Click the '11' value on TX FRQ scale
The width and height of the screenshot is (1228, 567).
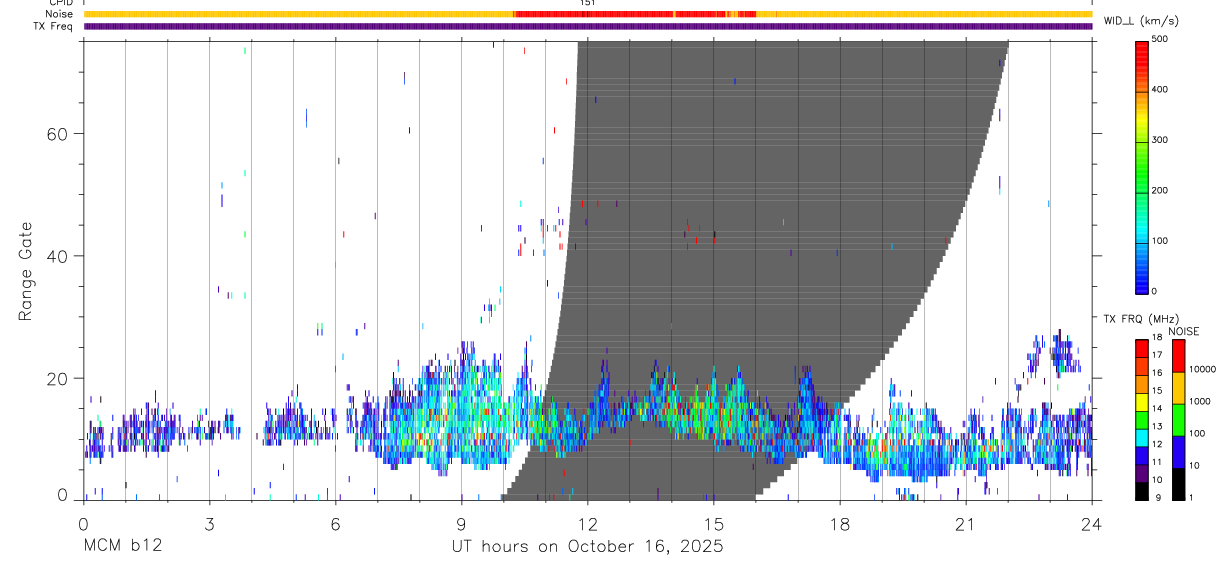[x=1157, y=462]
